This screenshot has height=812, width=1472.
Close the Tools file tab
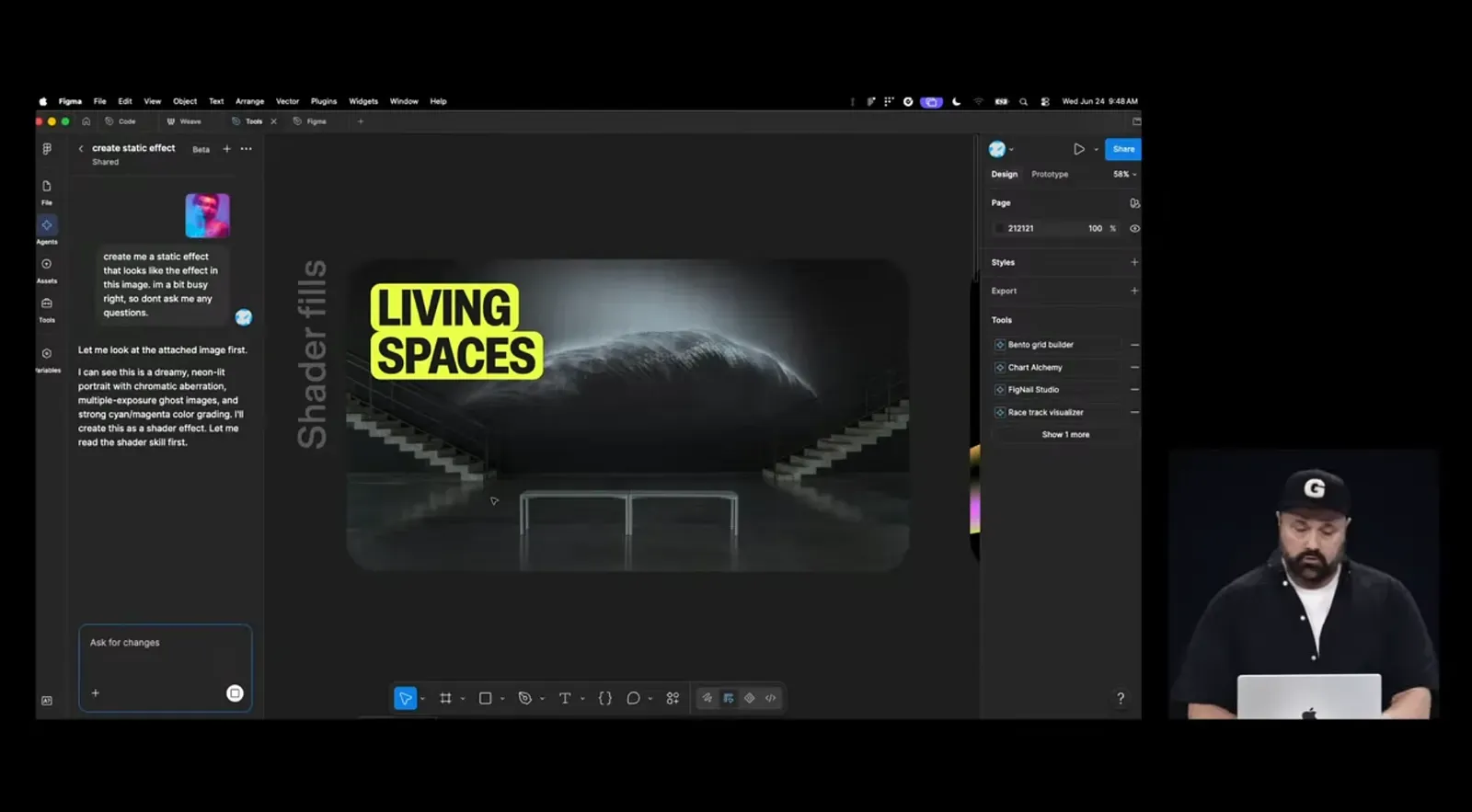click(x=273, y=121)
